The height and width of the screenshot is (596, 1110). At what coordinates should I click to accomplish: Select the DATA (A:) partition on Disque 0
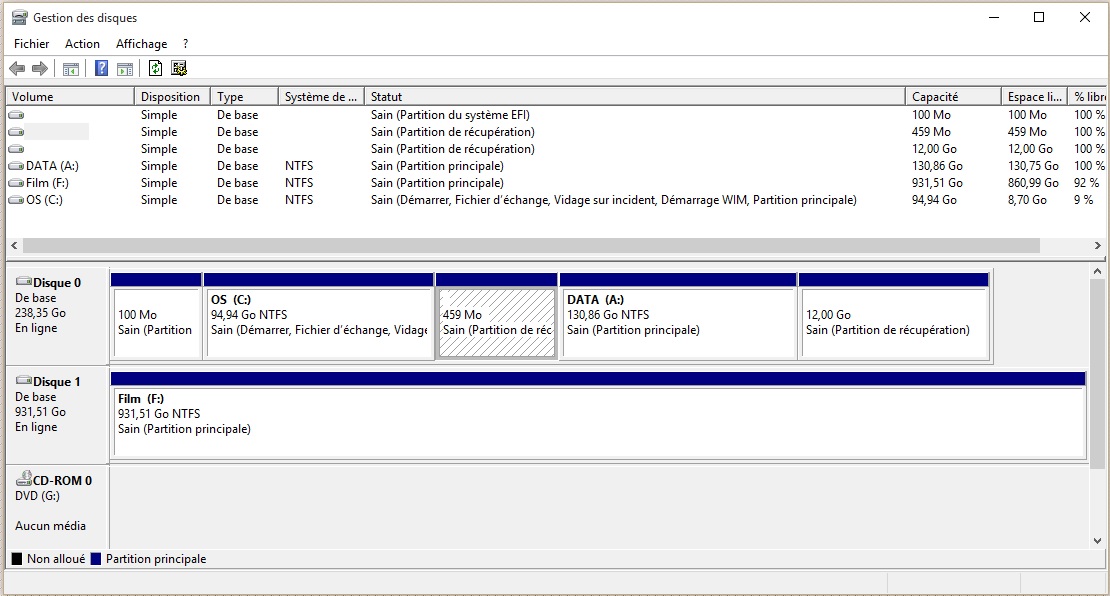(678, 323)
